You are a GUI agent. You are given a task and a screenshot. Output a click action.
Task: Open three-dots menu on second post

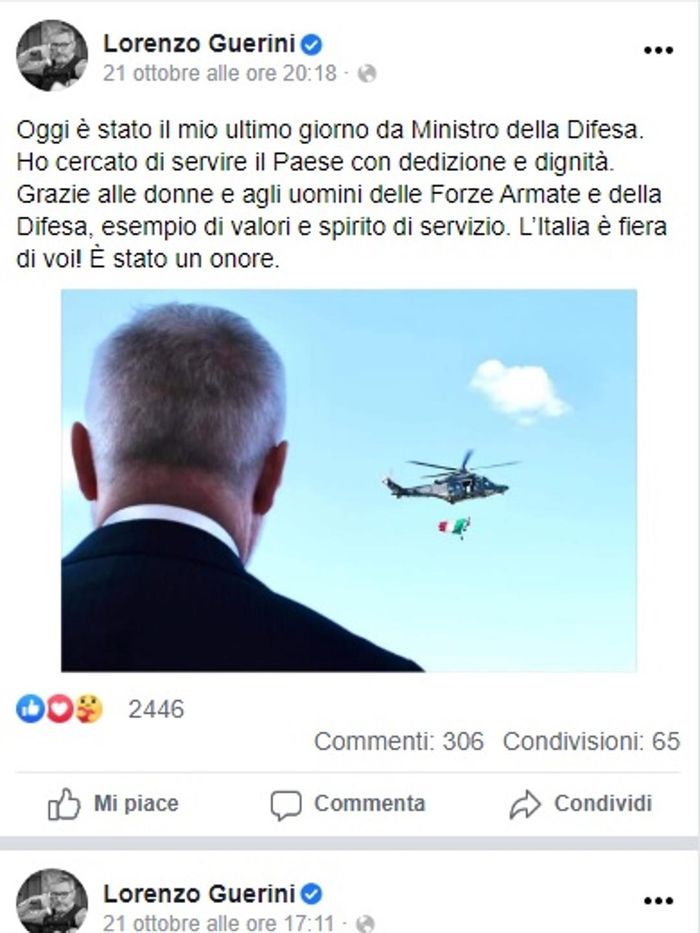click(658, 901)
